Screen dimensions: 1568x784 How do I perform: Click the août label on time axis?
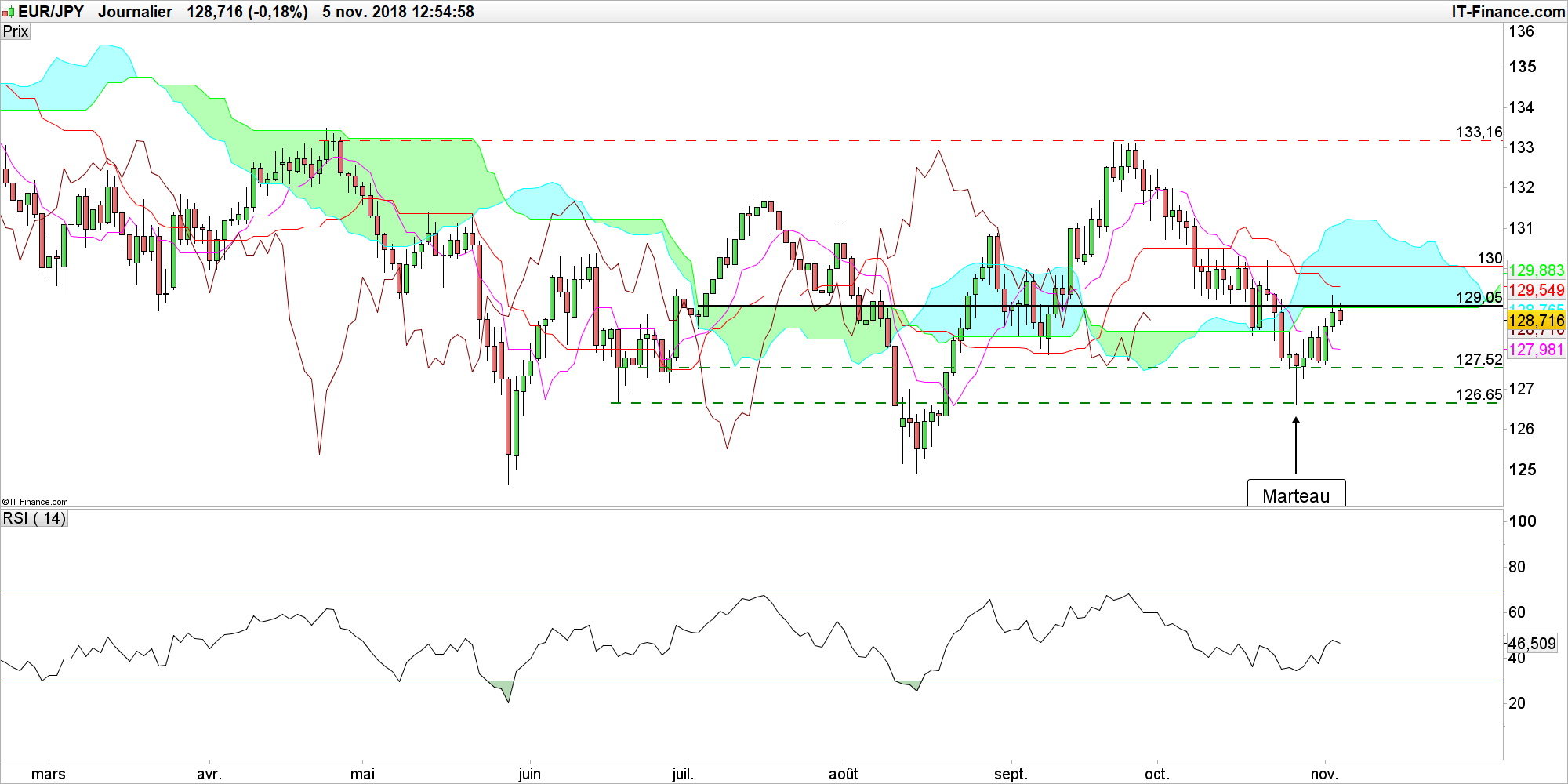pos(844,774)
